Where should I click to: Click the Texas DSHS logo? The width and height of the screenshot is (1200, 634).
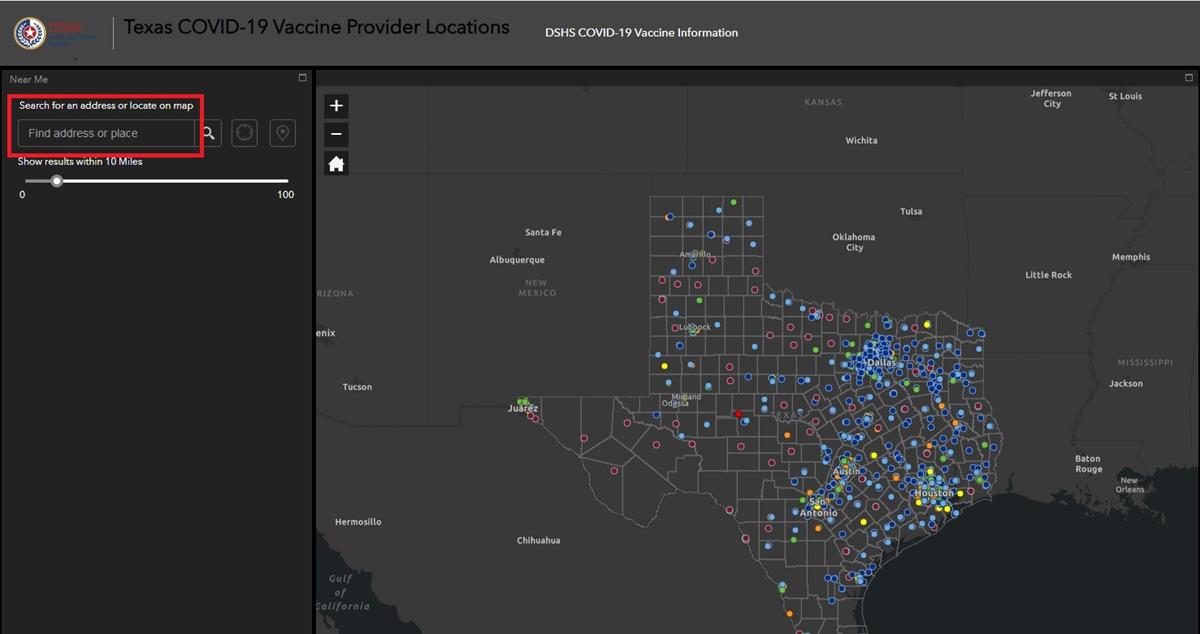[56, 32]
